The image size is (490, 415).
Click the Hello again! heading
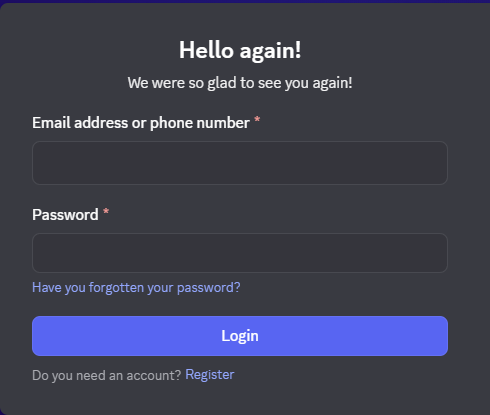240,50
